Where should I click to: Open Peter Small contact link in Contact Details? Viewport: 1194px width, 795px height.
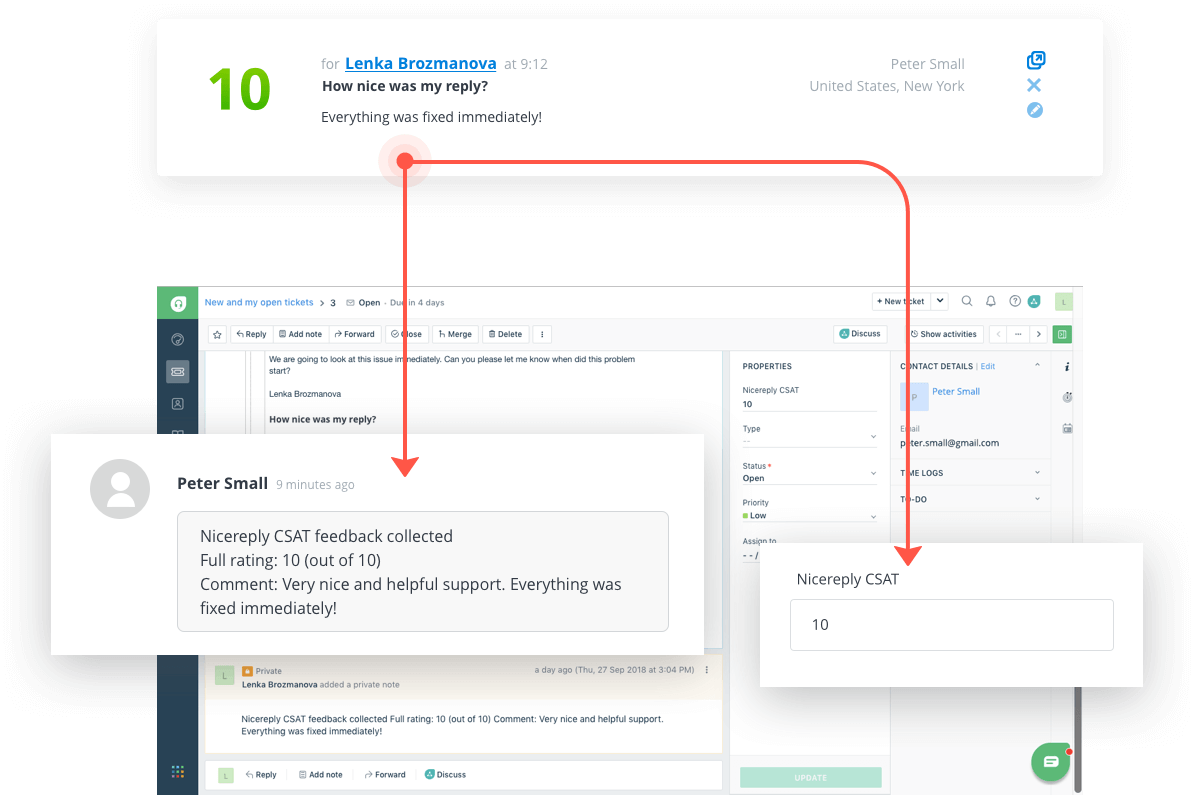tap(956, 391)
